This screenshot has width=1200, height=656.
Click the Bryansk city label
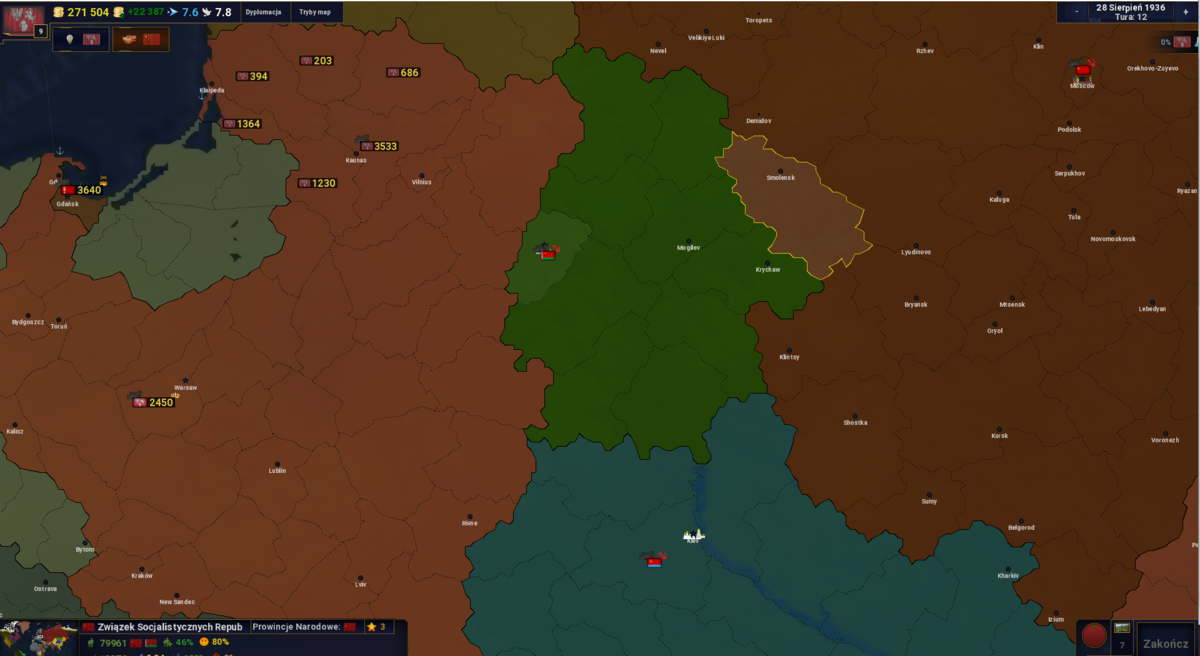coord(916,304)
